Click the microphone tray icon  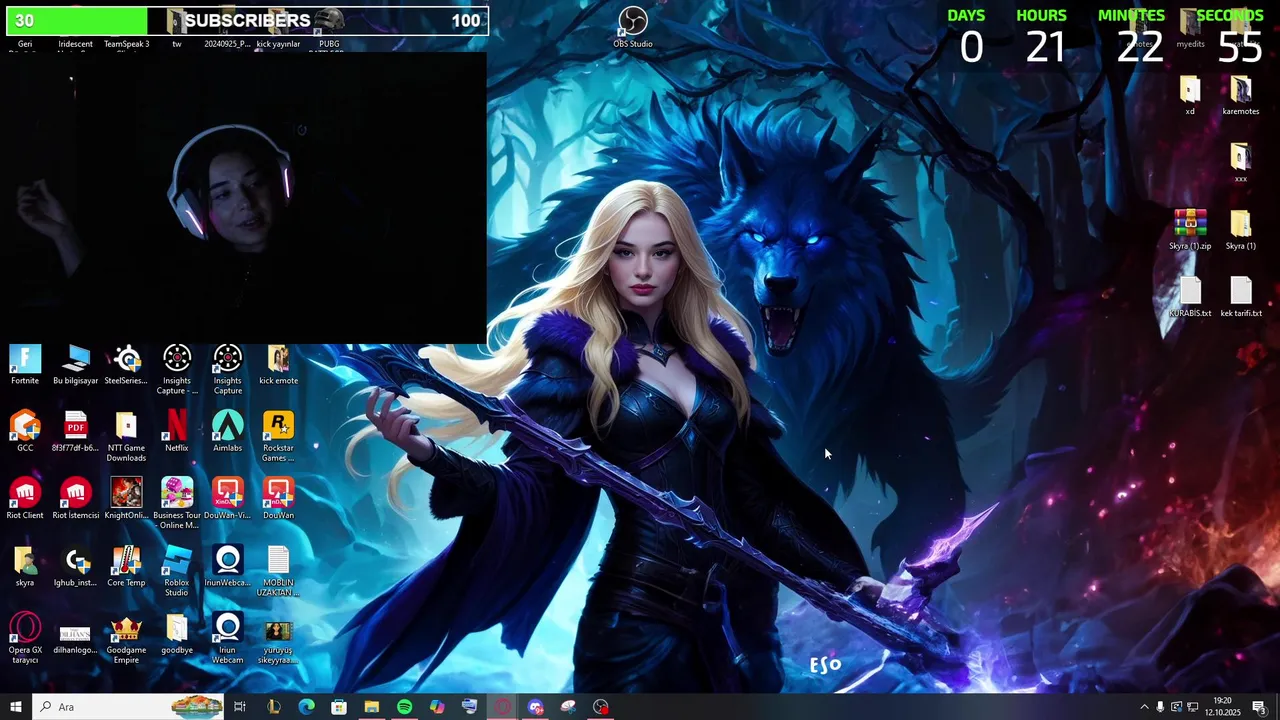(1160, 707)
